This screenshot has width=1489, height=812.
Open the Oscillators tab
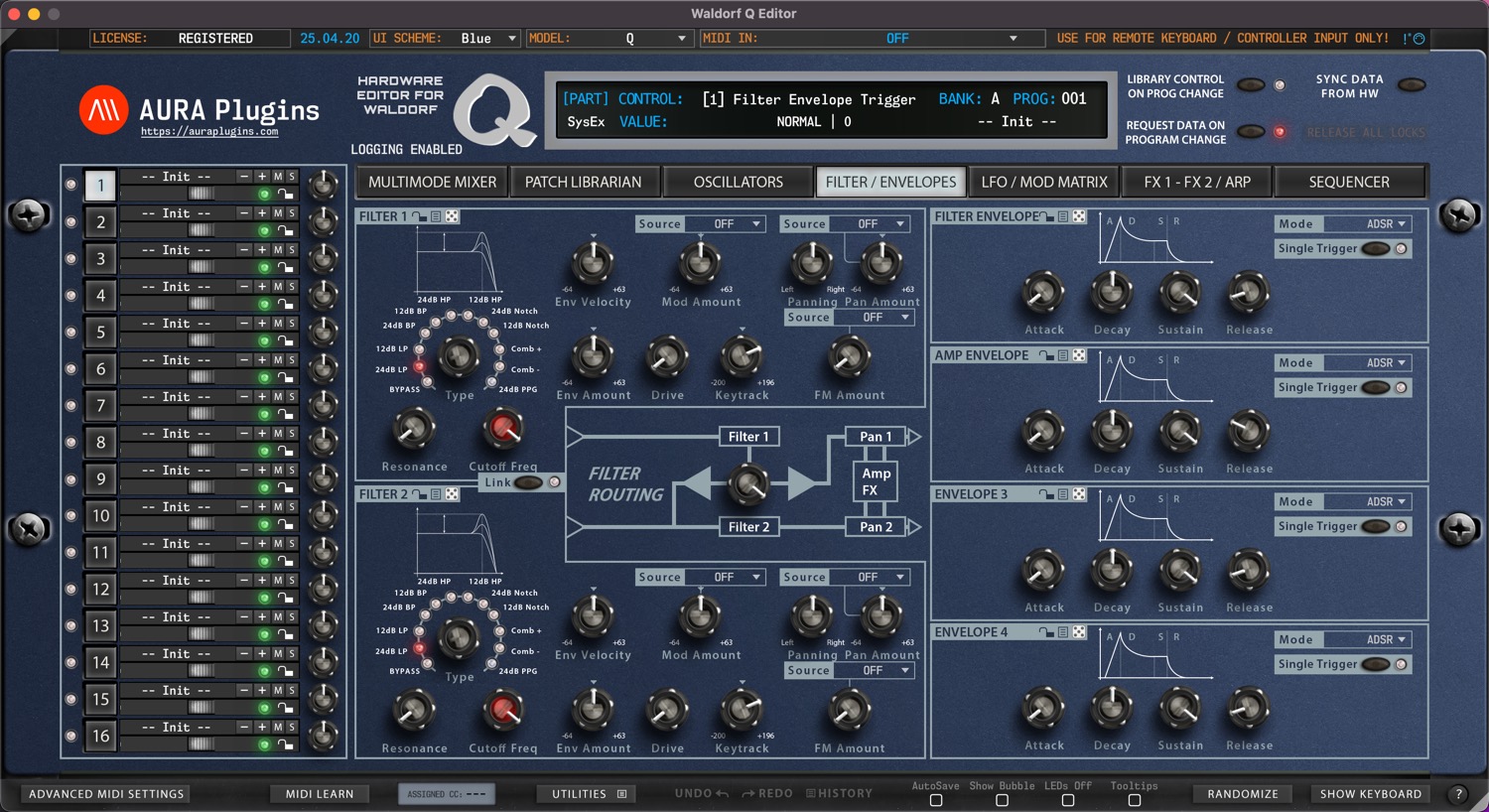(x=738, y=183)
